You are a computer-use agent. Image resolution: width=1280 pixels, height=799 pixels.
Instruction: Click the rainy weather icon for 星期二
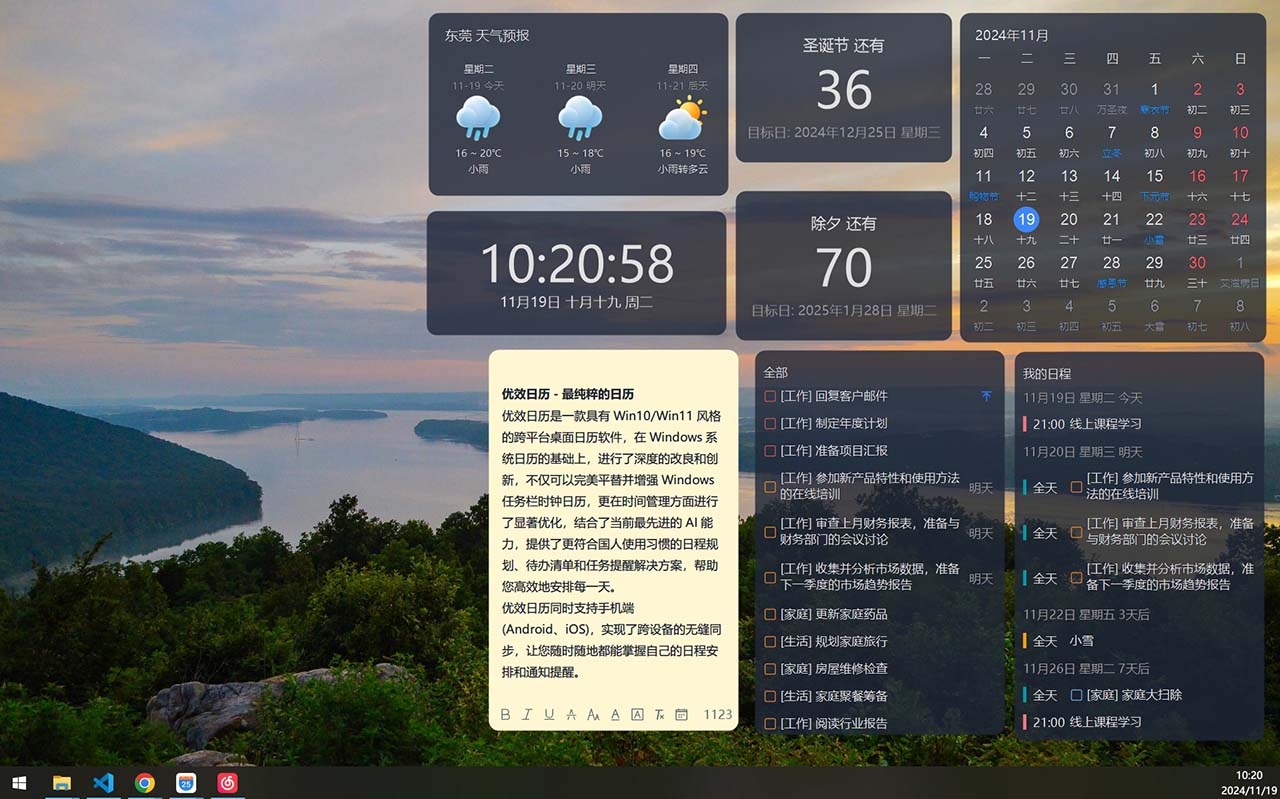[x=478, y=119]
